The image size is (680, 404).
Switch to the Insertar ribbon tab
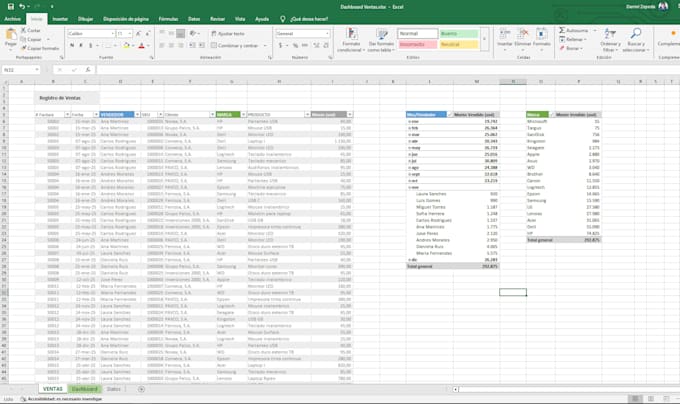pyautogui.click(x=60, y=19)
